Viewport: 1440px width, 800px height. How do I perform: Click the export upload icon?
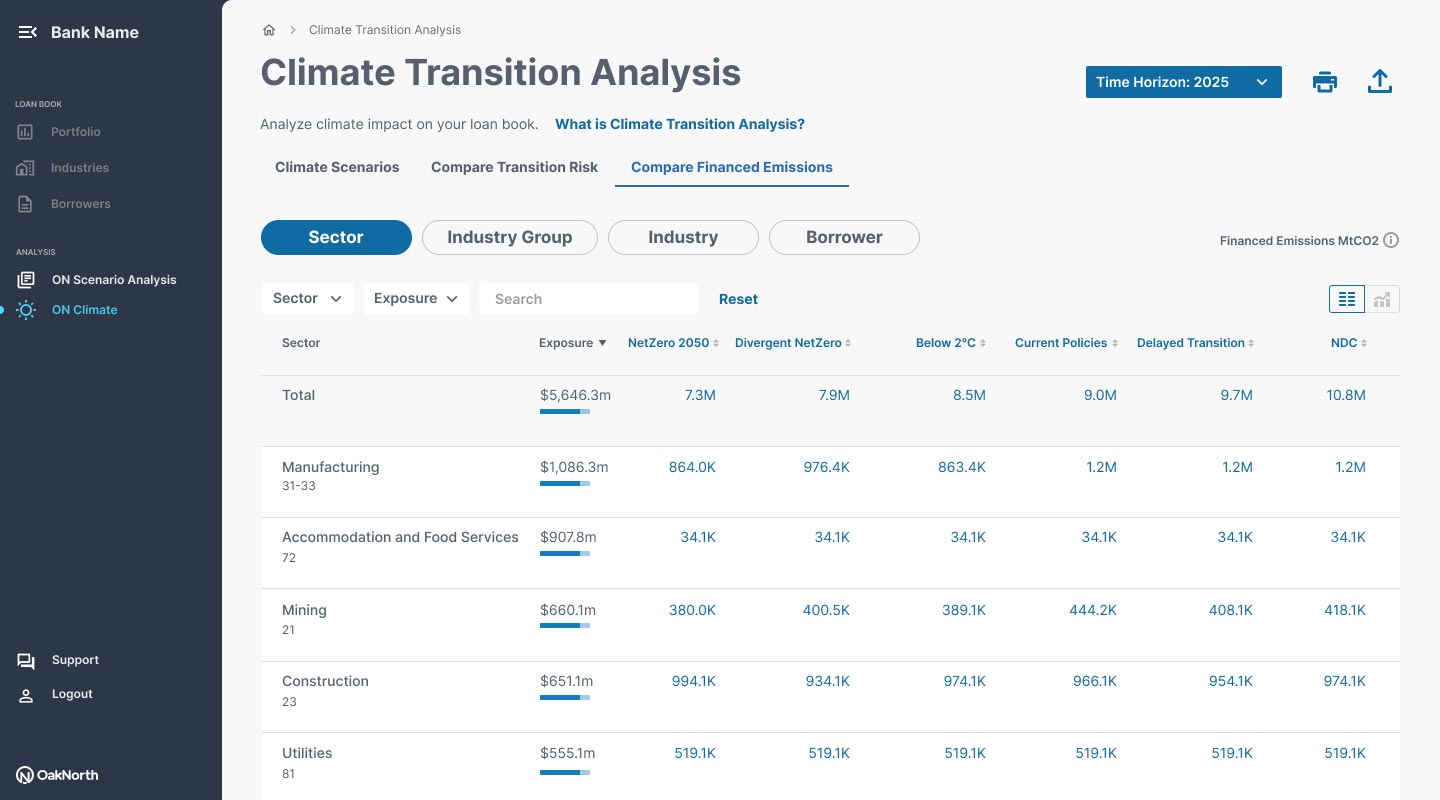pyautogui.click(x=1380, y=82)
